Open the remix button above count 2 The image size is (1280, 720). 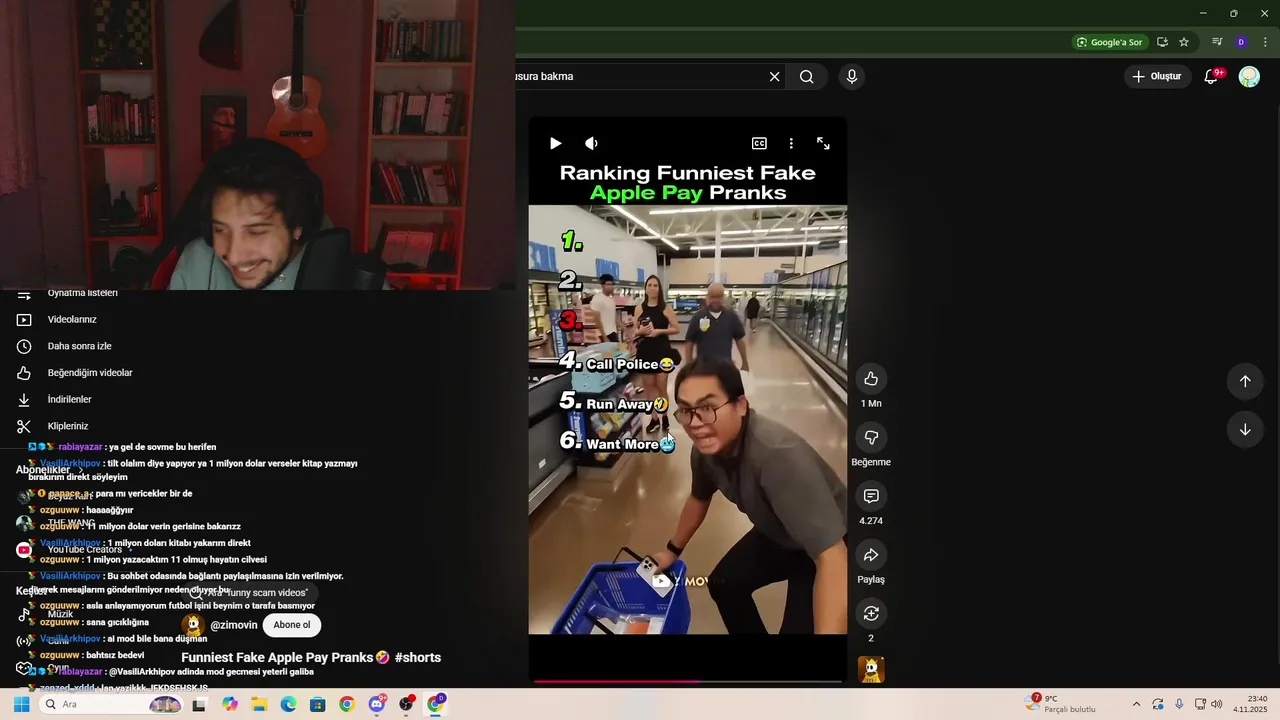pos(871,613)
